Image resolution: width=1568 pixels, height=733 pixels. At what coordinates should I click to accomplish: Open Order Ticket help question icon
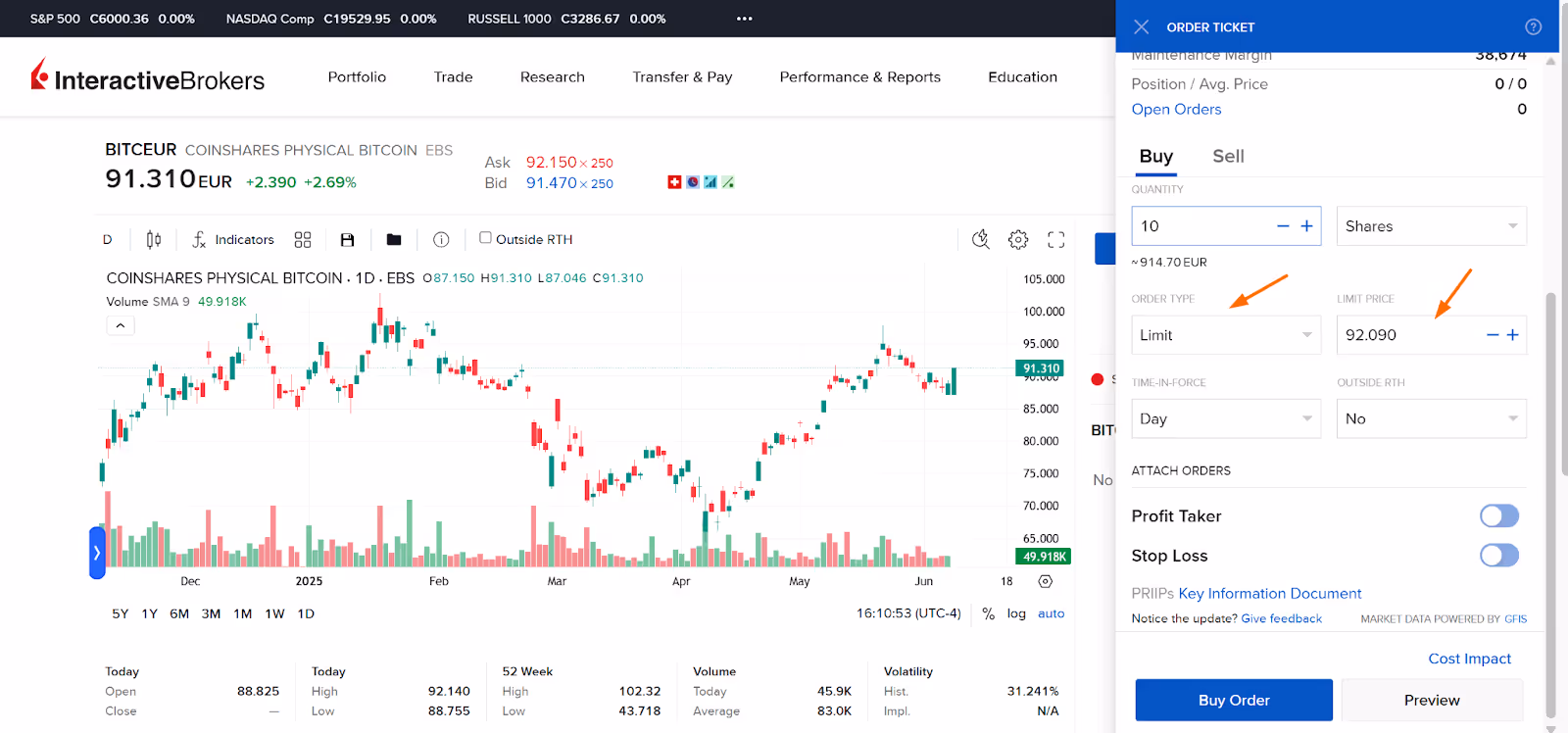tap(1534, 26)
